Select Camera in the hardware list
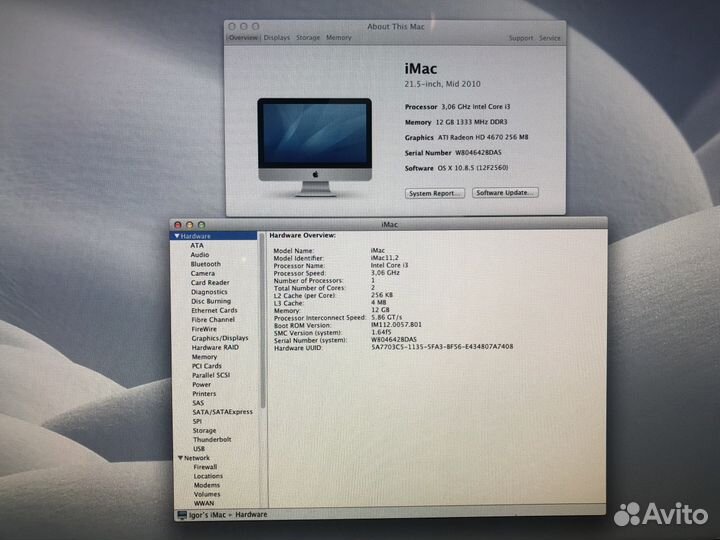720x540 pixels. click(202, 273)
